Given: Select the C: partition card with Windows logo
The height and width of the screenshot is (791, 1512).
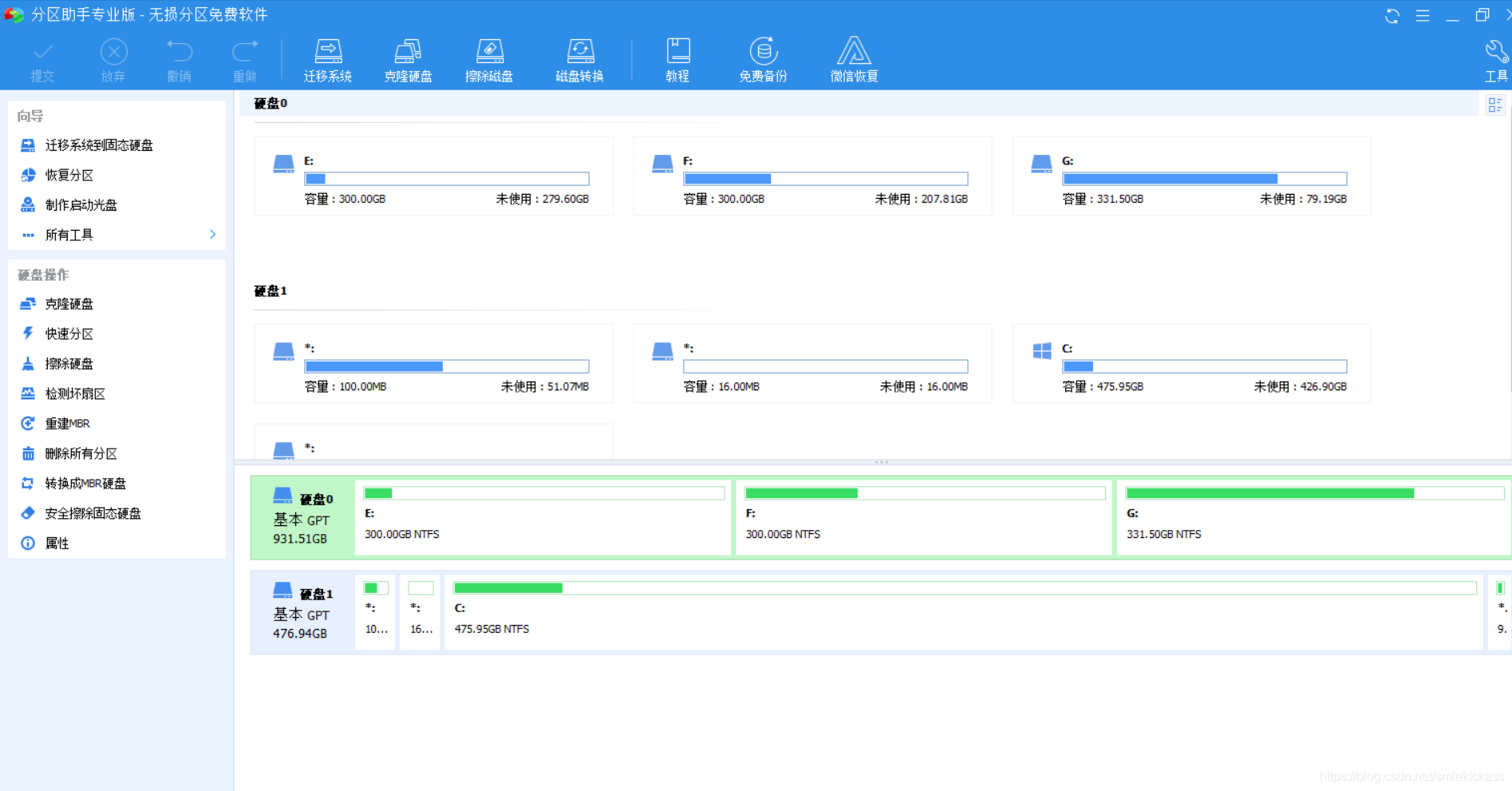Looking at the screenshot, I should (1192, 364).
